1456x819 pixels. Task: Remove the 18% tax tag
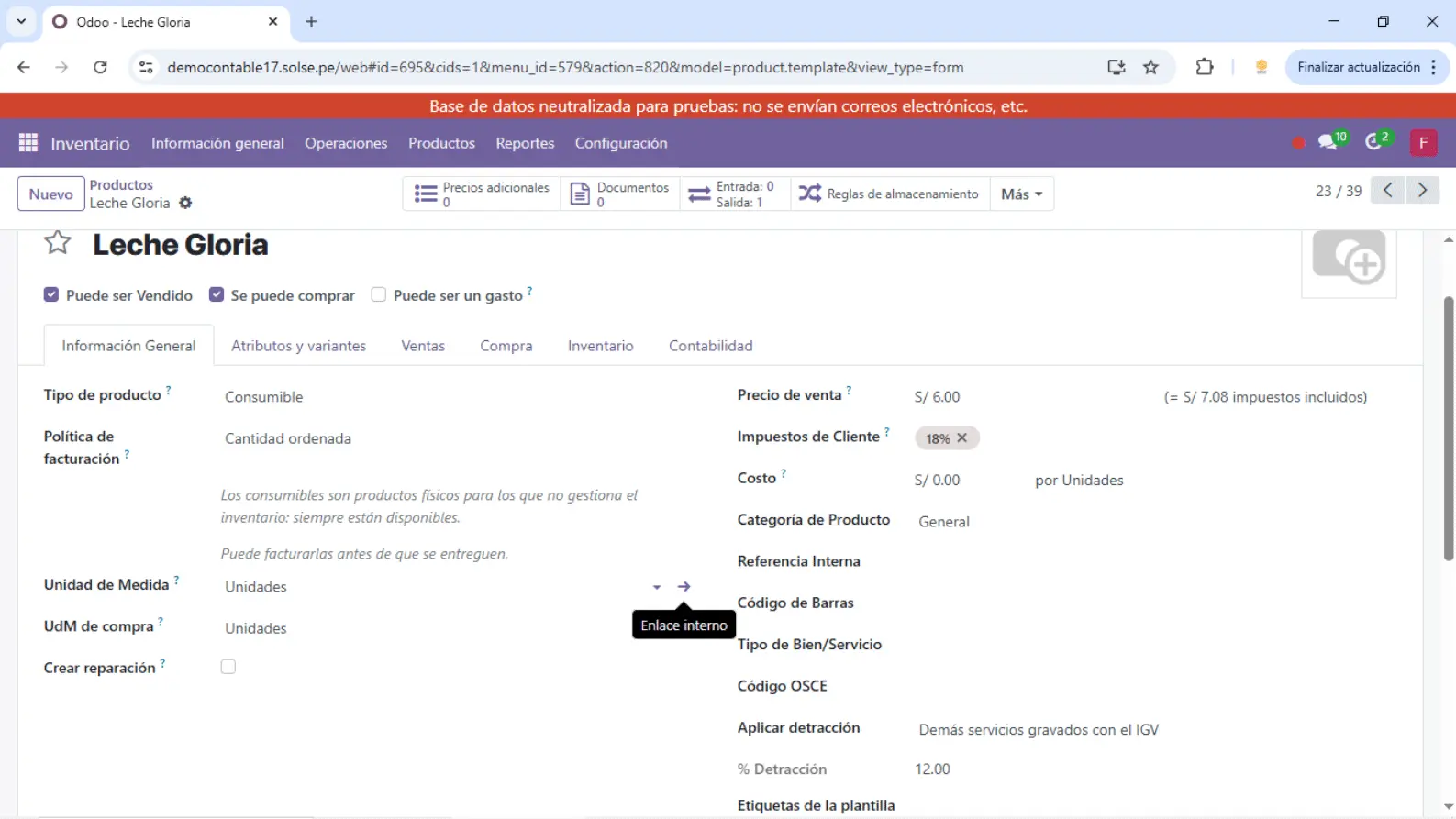[961, 438]
